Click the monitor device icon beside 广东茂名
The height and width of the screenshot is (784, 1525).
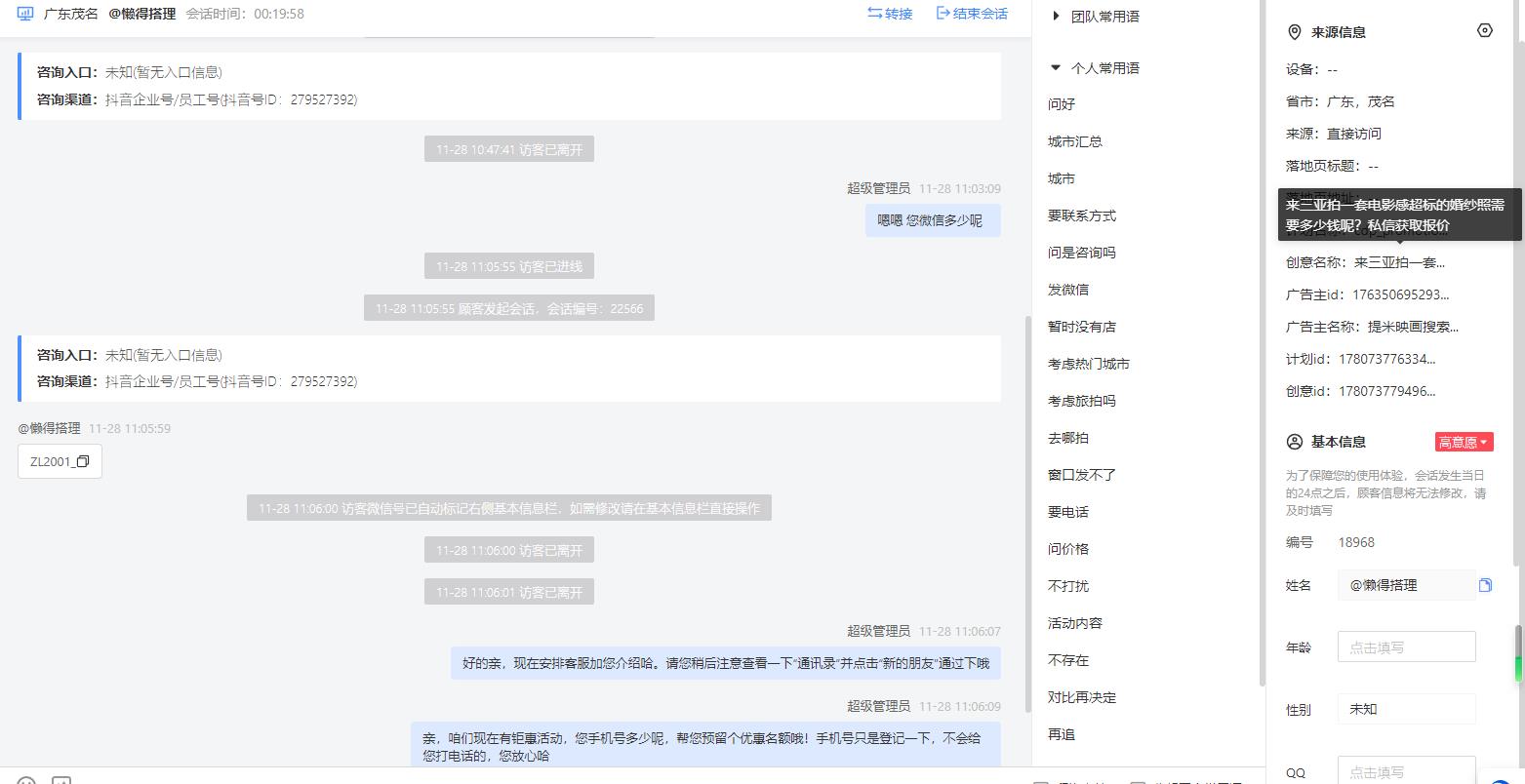(x=26, y=14)
